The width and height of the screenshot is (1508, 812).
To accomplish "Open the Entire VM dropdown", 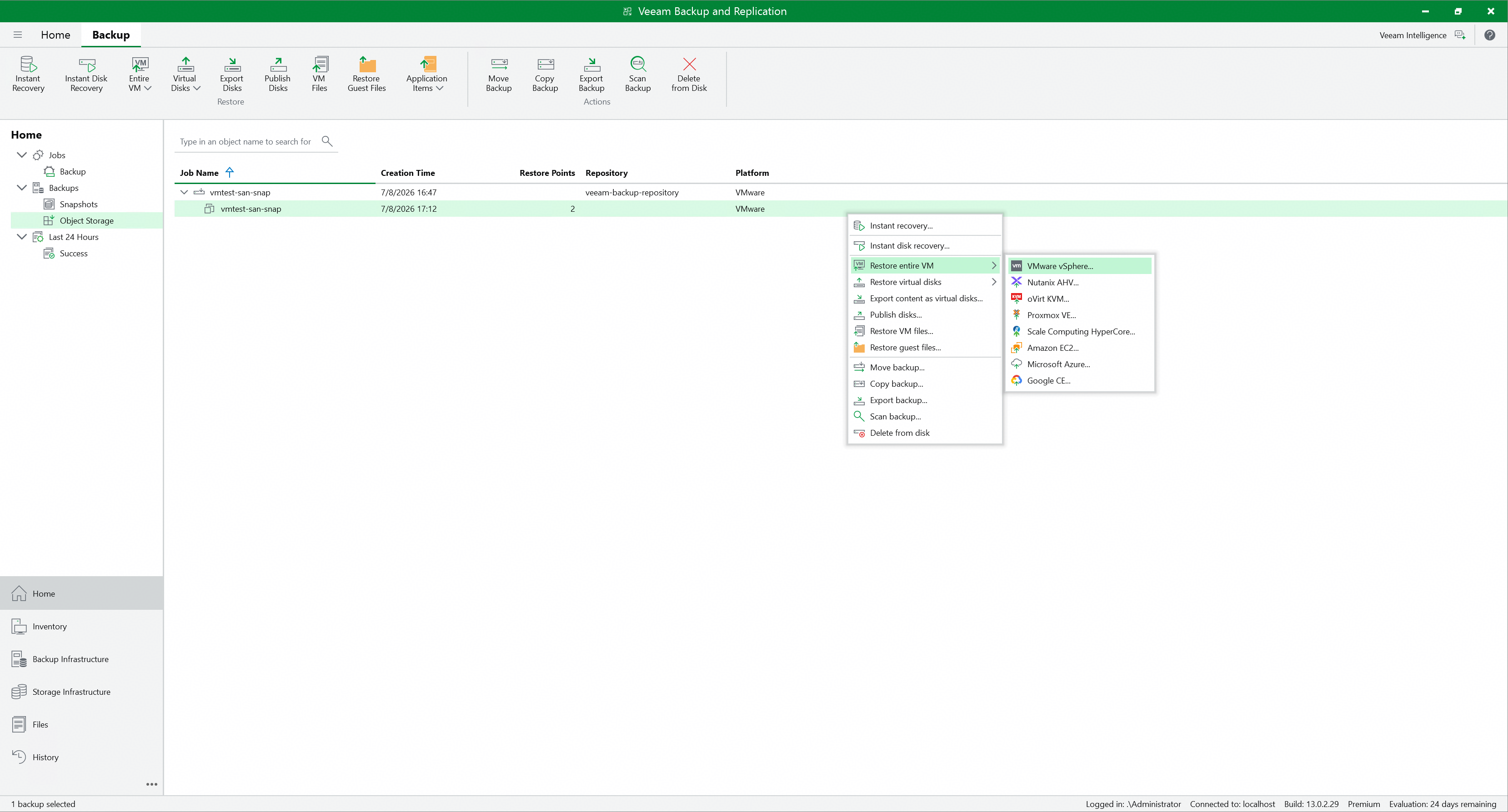I will pyautogui.click(x=140, y=75).
